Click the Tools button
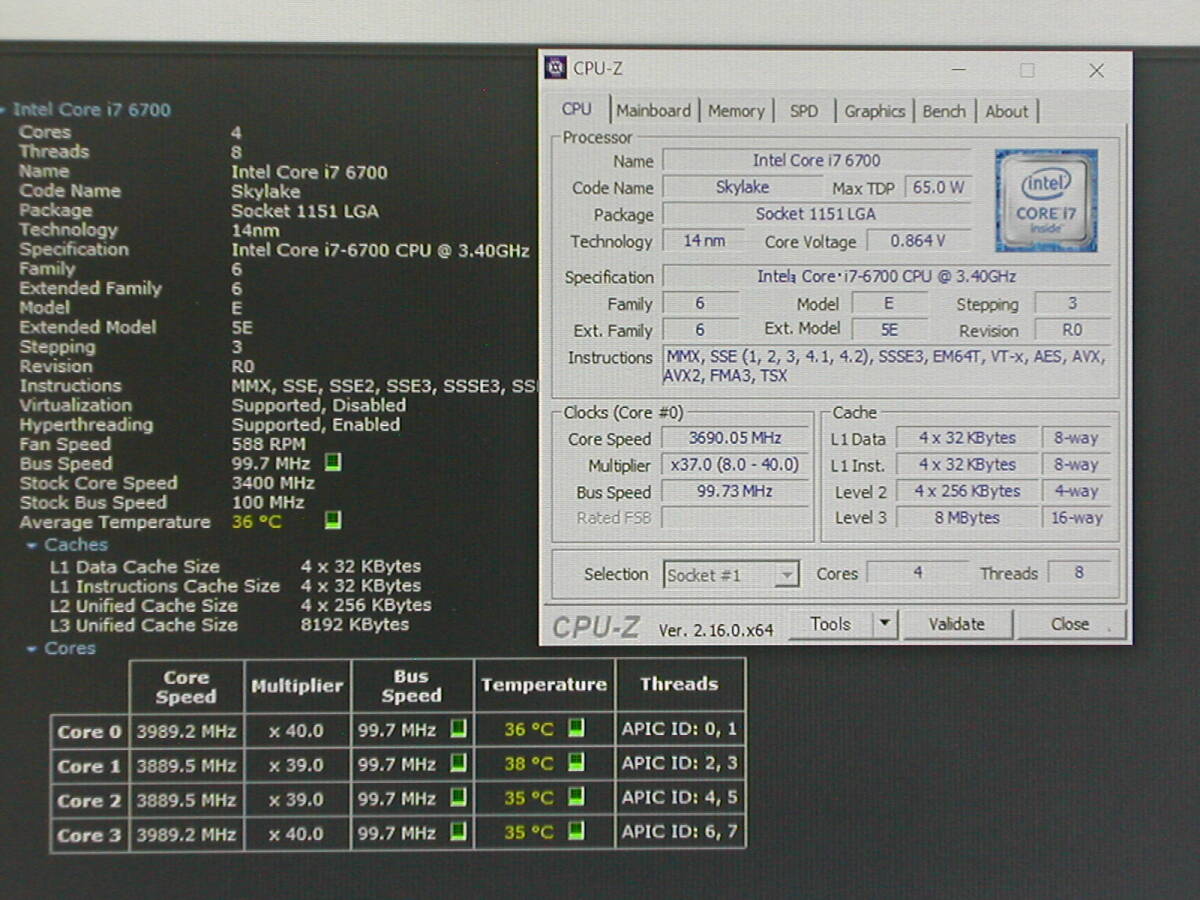The image size is (1200, 900). (830, 624)
